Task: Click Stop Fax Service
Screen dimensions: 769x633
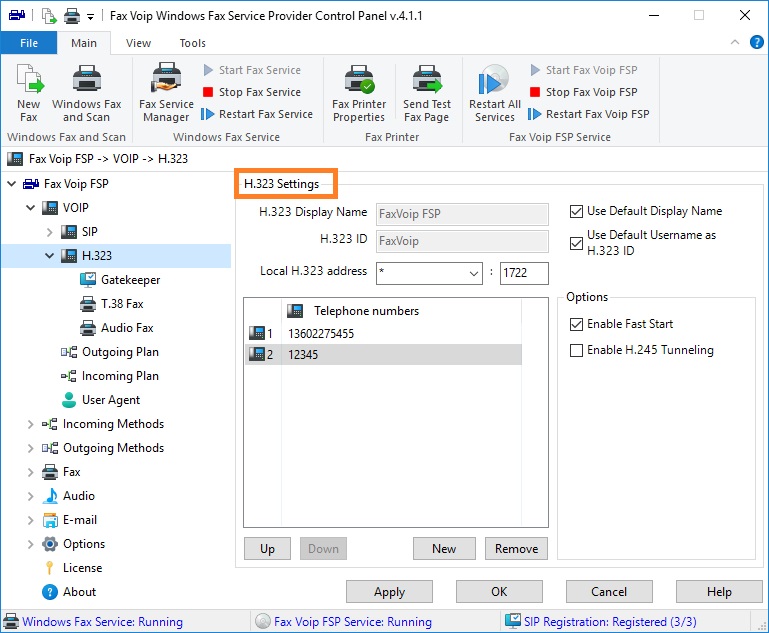Action: click(252, 92)
